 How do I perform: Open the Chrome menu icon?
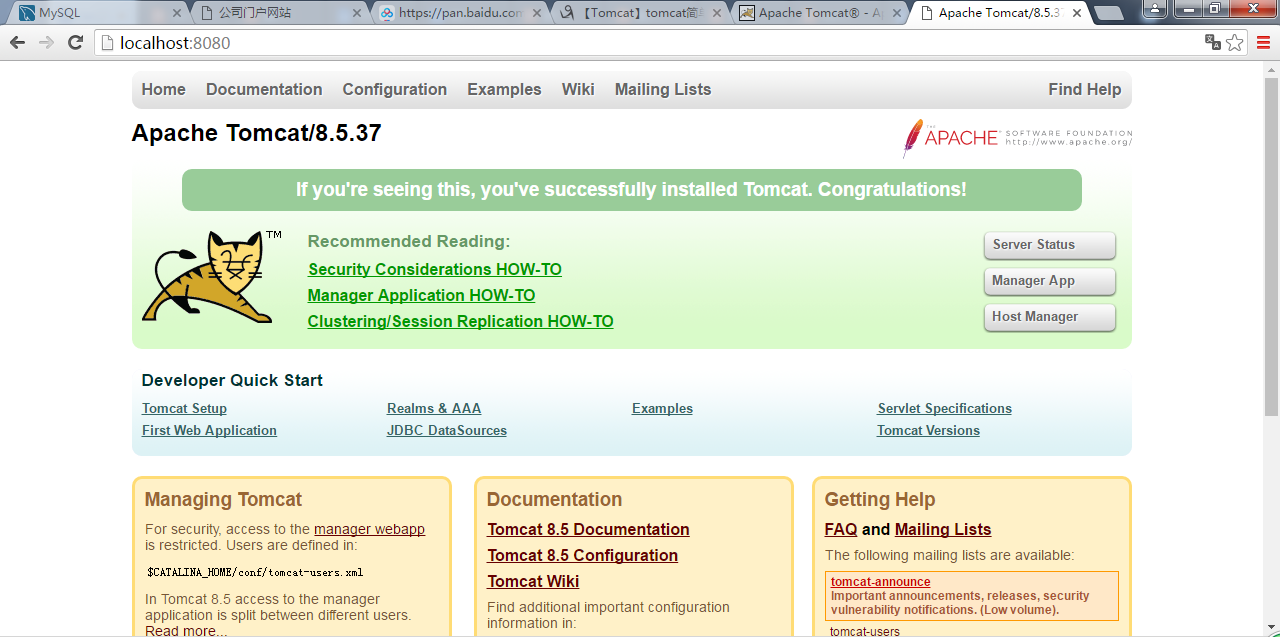pos(1263,42)
